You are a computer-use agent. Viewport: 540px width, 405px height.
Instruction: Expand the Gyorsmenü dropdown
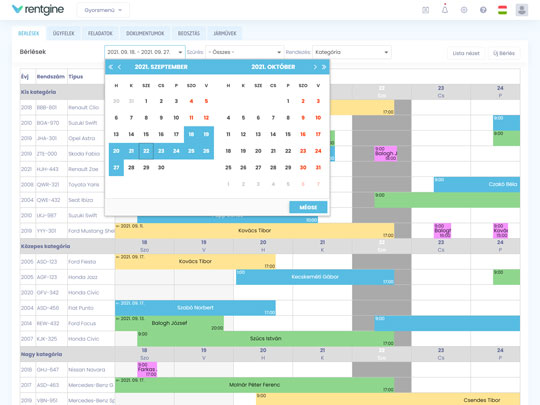pyautogui.click(x=103, y=10)
